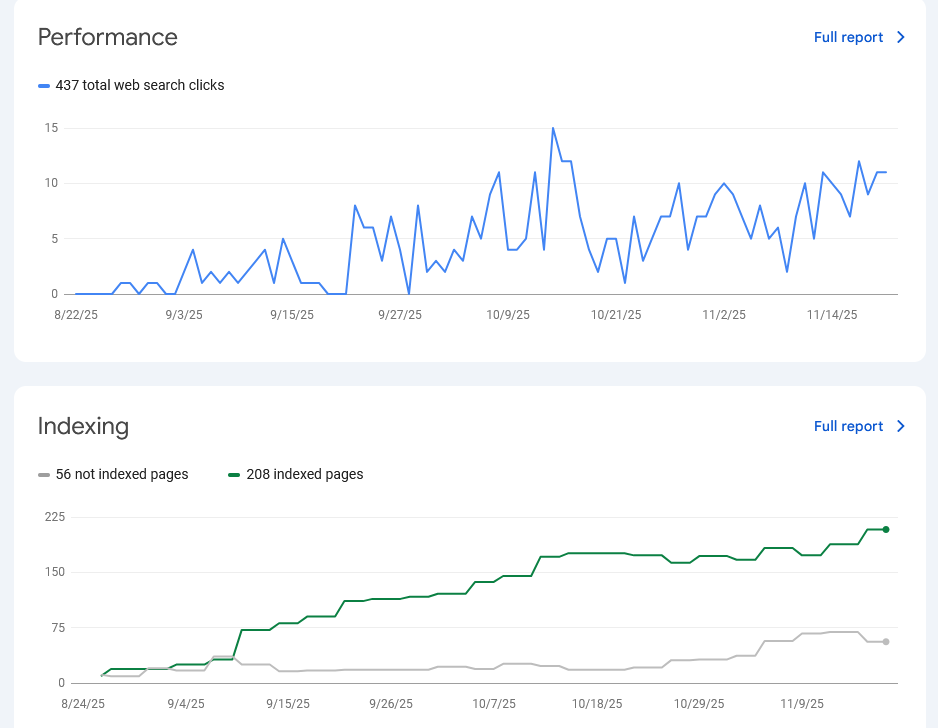This screenshot has width=938, height=728.
Task: Click the blue legend dash for web search clicks
Action: 44,85
